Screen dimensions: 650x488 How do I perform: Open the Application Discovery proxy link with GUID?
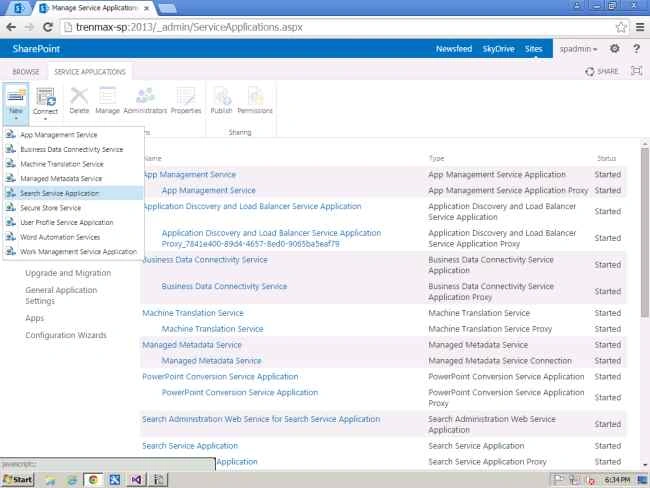[271, 238]
